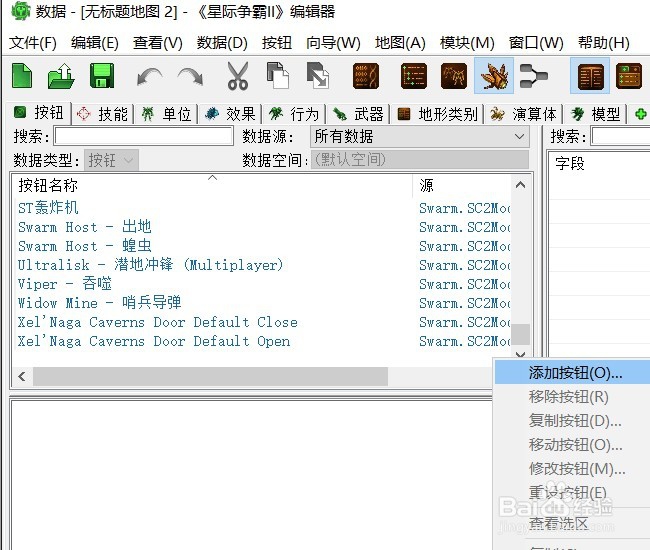Click the Undo arrow icon

150,77
